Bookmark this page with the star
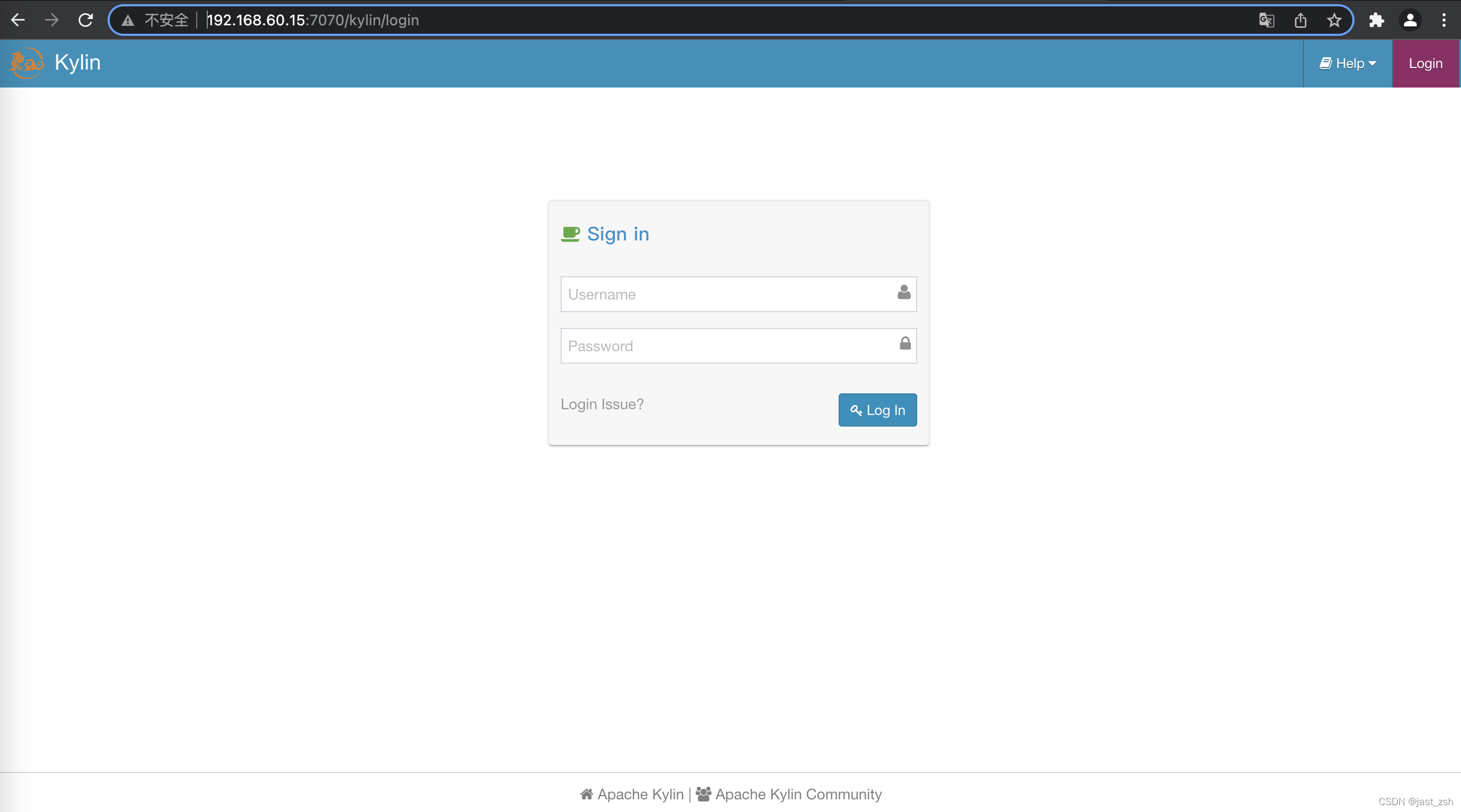 1334,21
